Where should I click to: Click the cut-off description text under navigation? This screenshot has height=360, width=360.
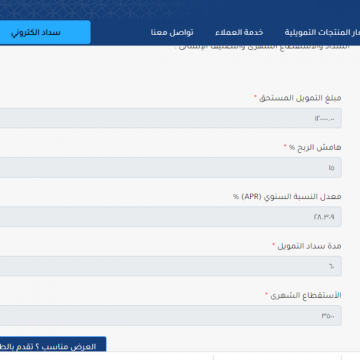tap(263, 47)
